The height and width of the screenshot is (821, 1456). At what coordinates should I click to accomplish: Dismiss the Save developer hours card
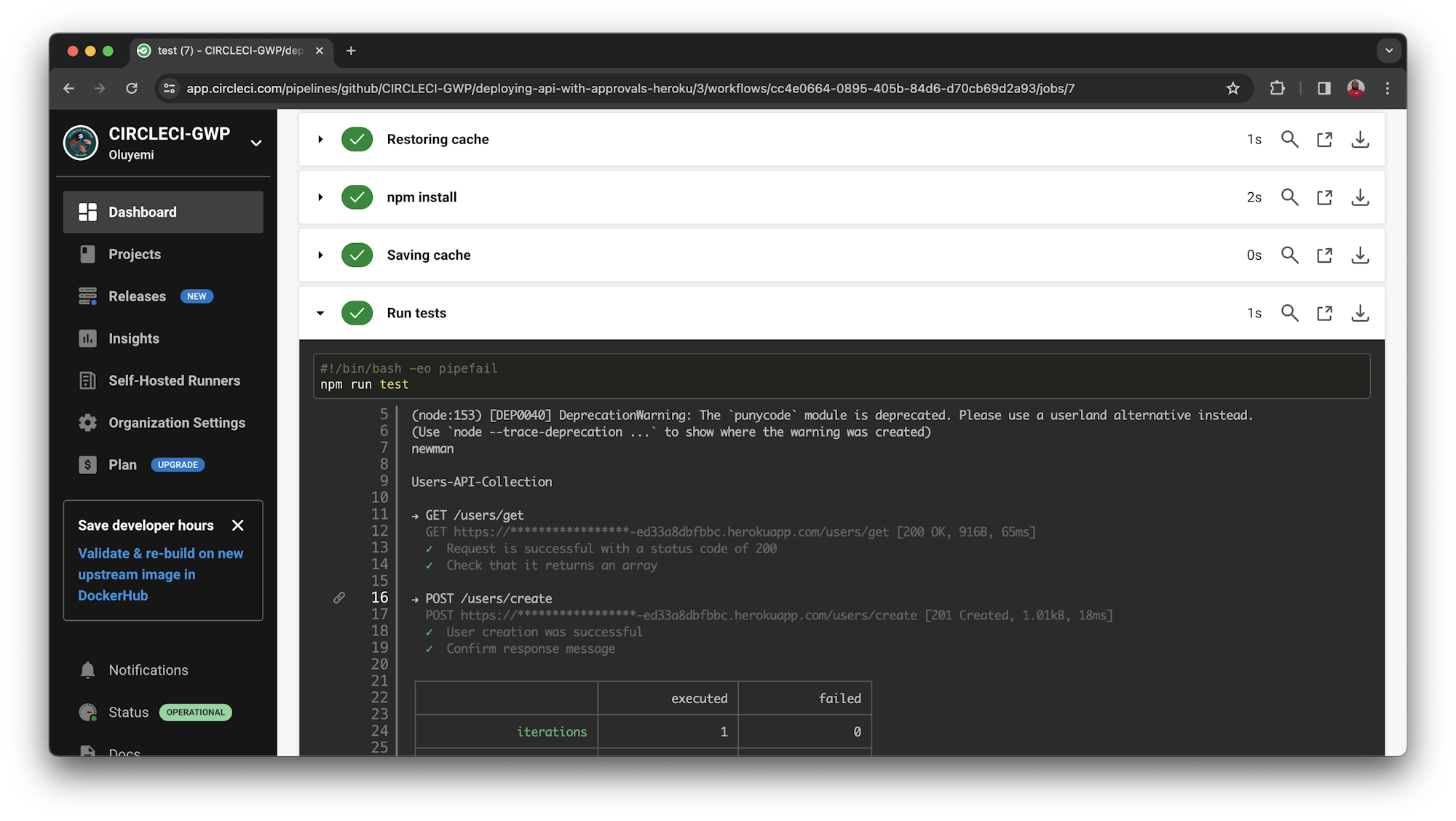coord(237,525)
